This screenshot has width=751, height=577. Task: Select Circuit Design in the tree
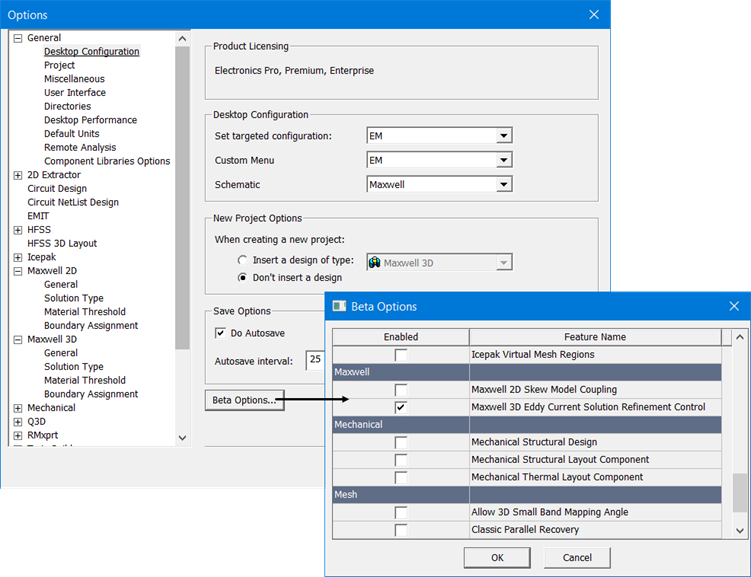click(57, 189)
